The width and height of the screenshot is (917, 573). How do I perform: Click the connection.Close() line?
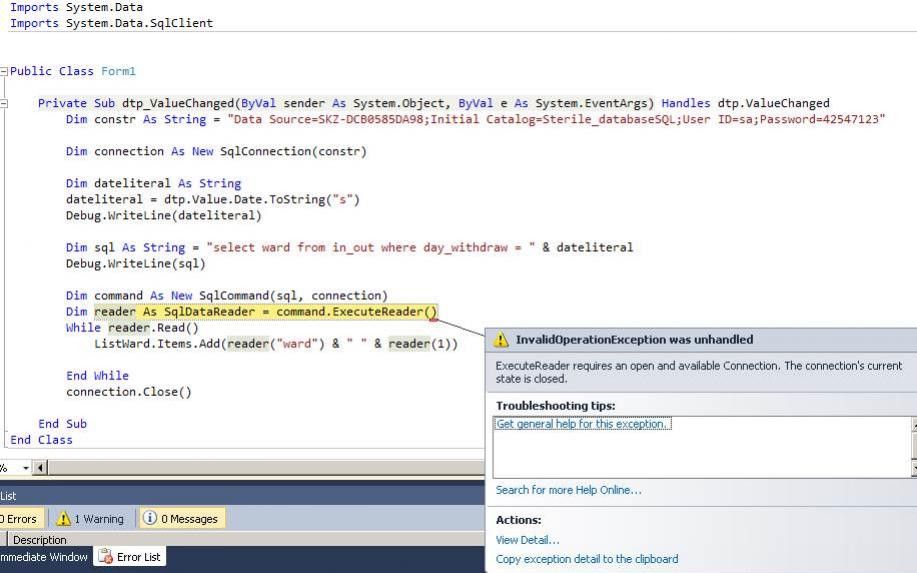click(x=129, y=392)
